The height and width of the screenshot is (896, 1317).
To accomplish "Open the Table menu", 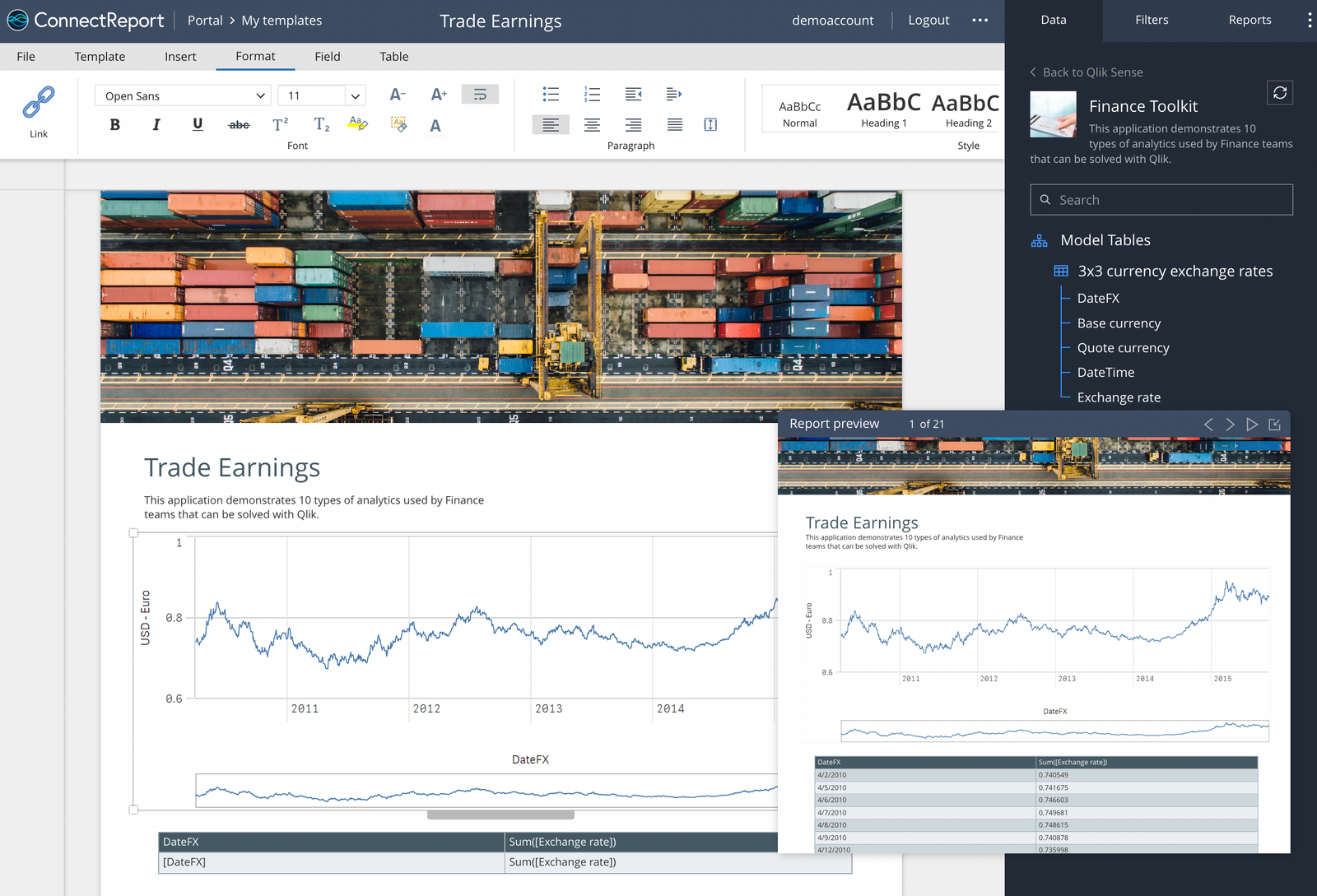I will 393,56.
